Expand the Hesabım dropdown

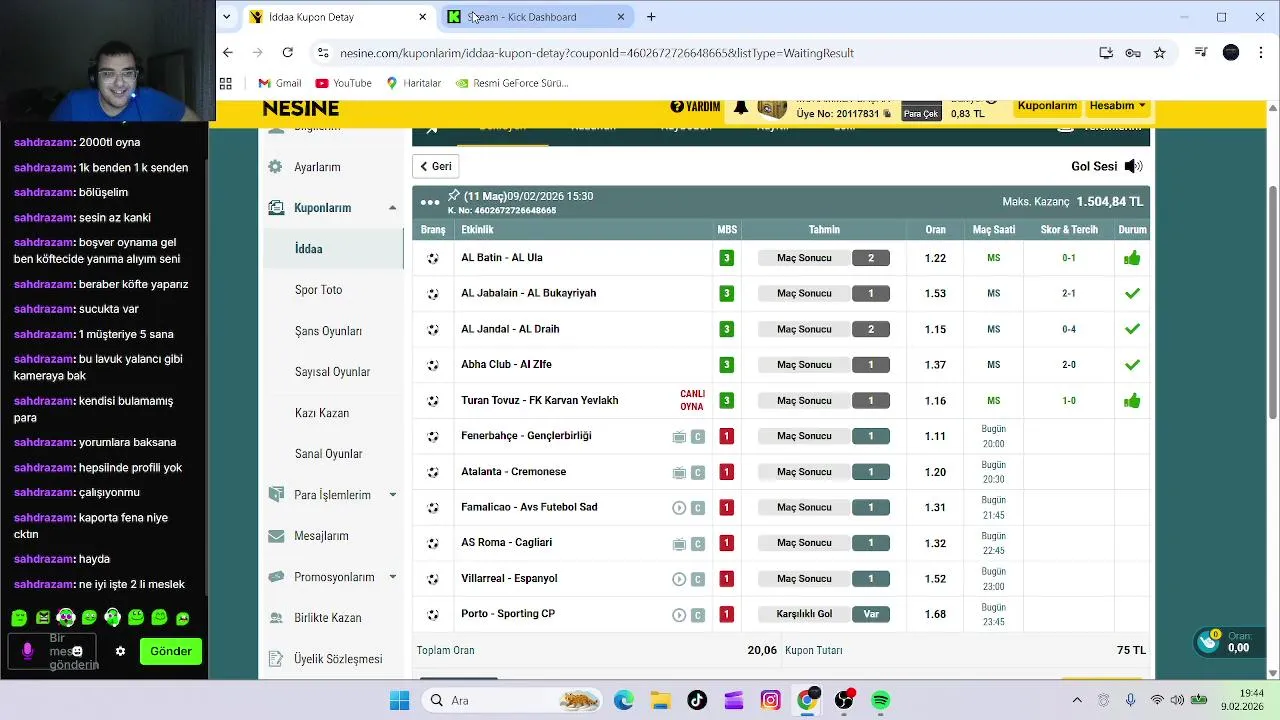[1118, 105]
